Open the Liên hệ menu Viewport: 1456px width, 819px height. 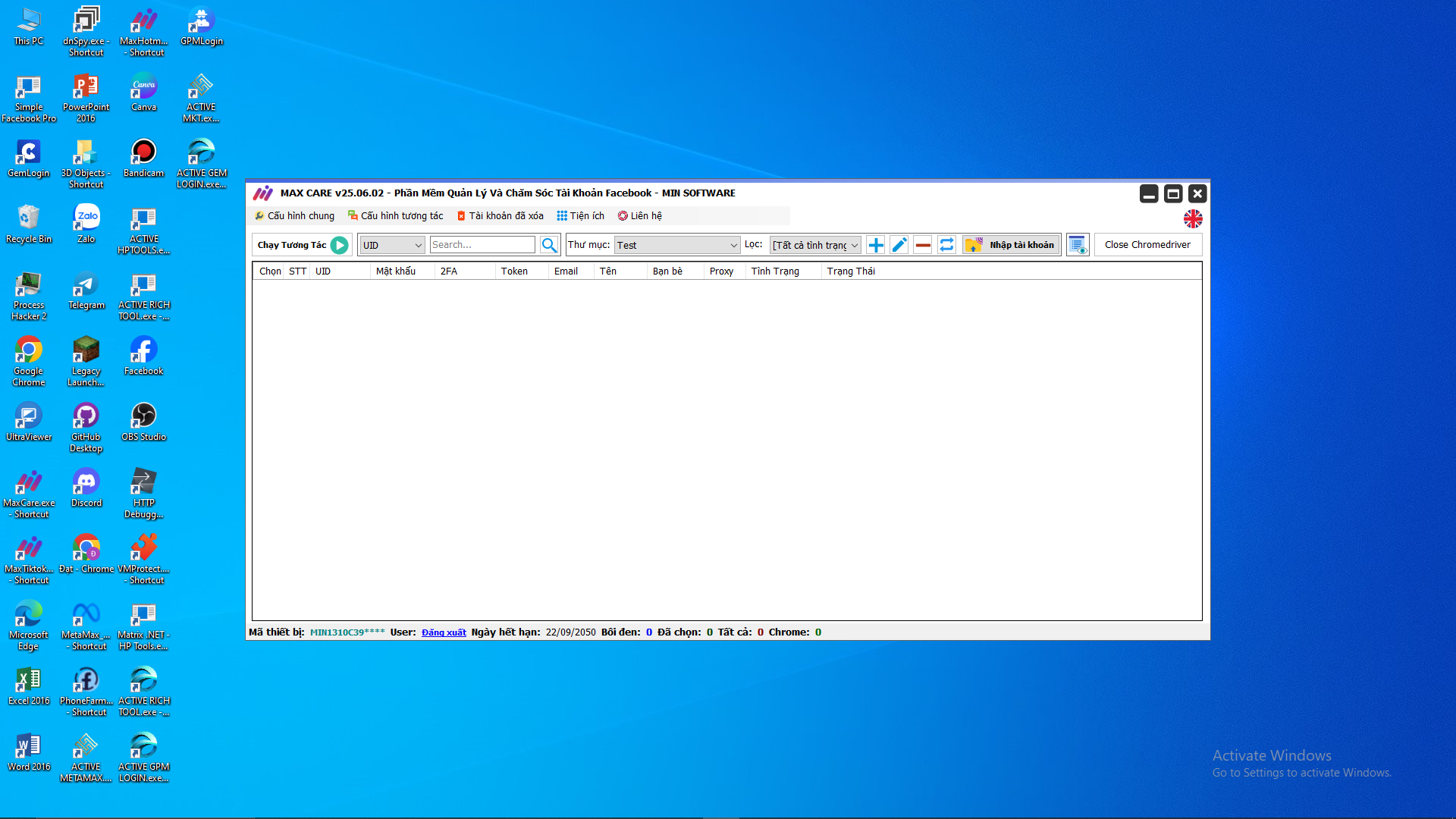(x=640, y=216)
